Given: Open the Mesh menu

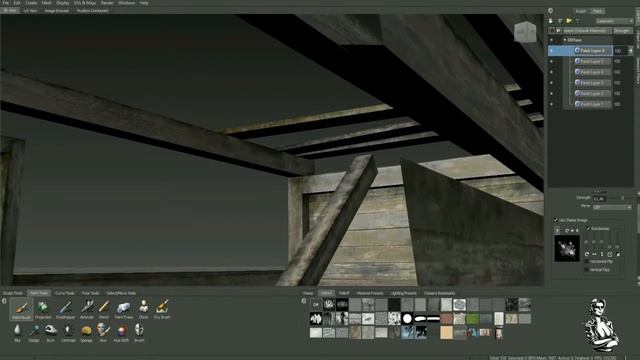Looking at the screenshot, I should click(47, 3).
